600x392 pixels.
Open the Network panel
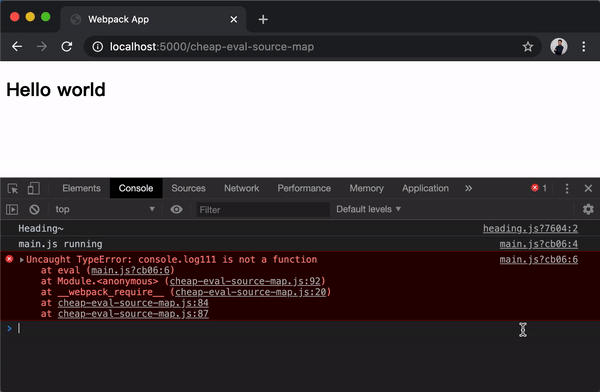tap(241, 188)
